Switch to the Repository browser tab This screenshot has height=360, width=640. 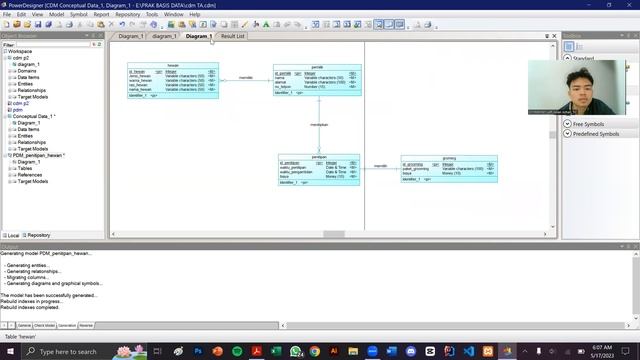click(x=36, y=235)
